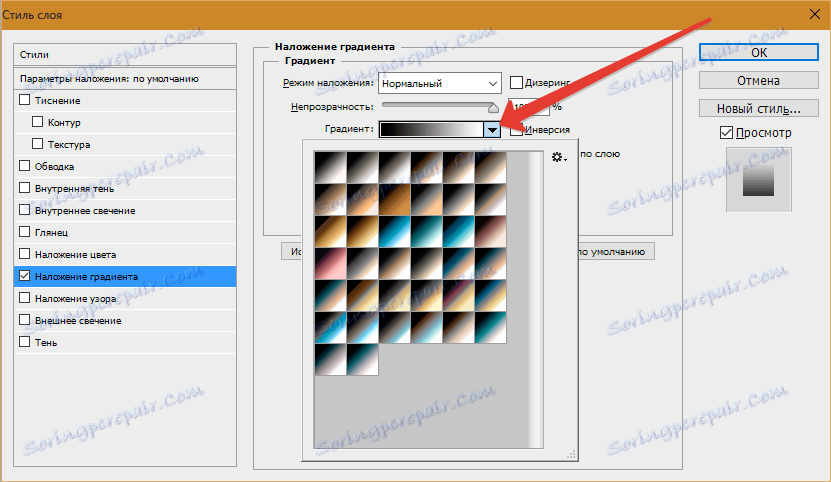Screen dimensions: 831x482
Task: Click the layer style preview thumbnail
Action: click(x=758, y=180)
